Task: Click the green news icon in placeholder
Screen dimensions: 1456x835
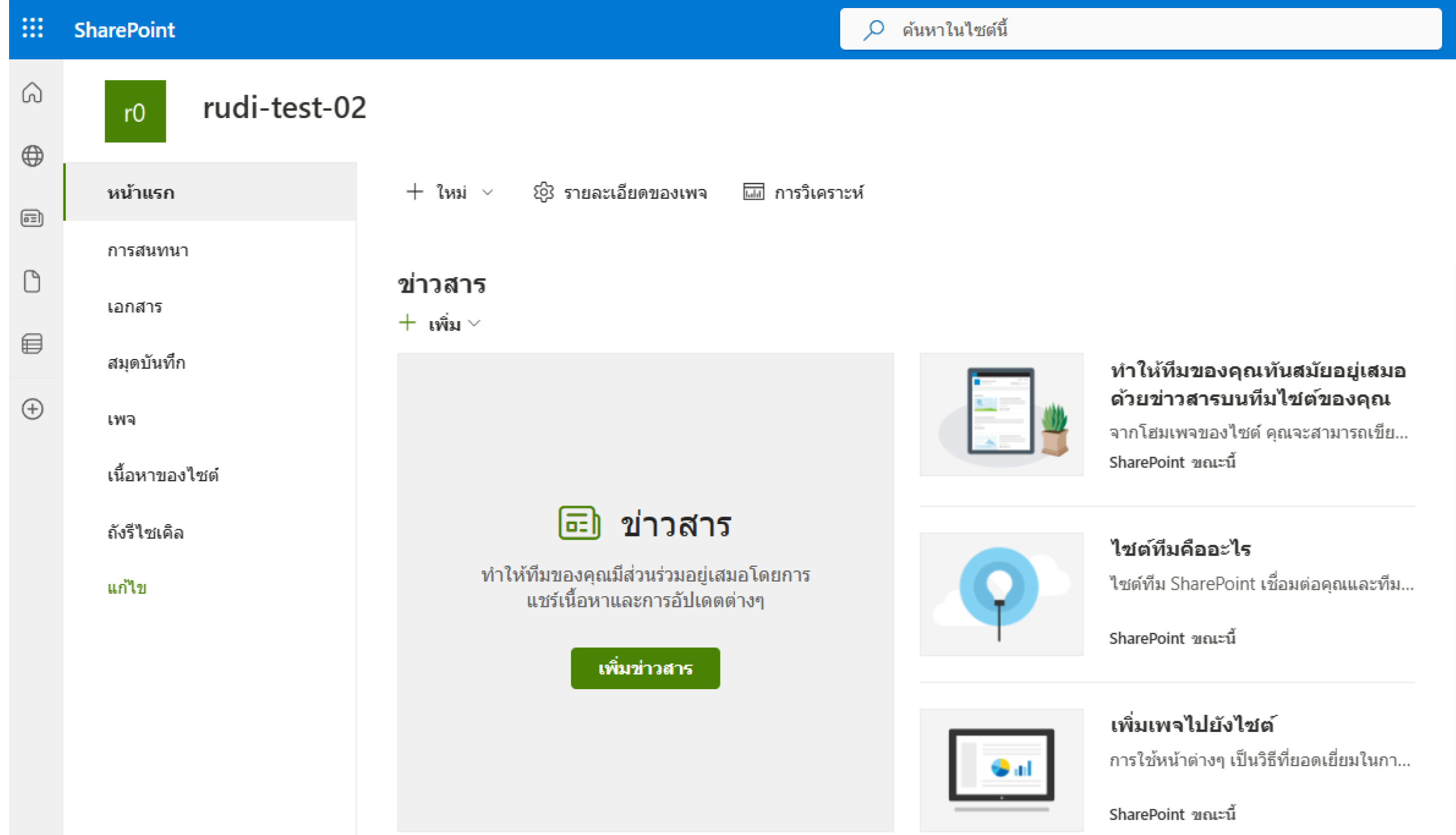Action: [x=579, y=522]
